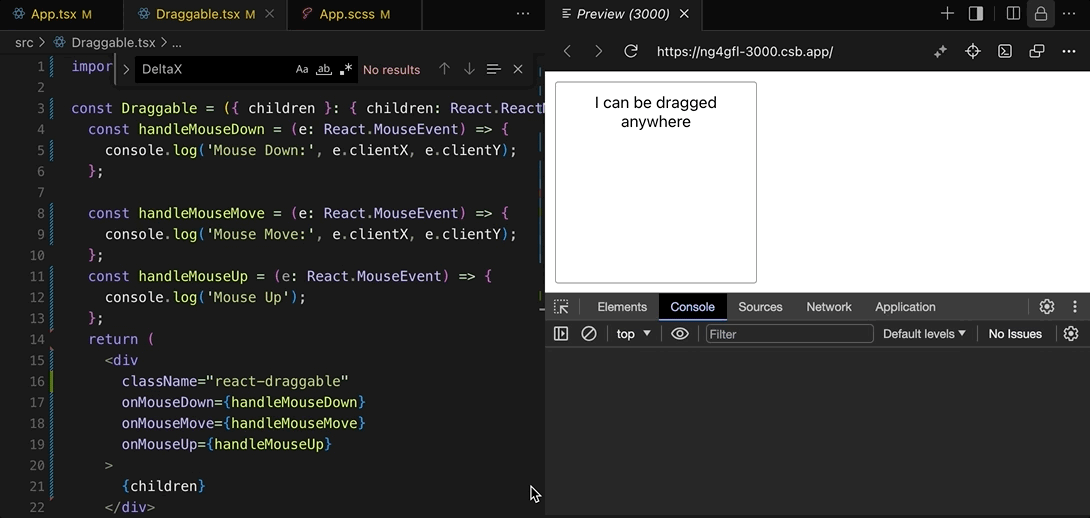Clear the console output

click(x=589, y=334)
